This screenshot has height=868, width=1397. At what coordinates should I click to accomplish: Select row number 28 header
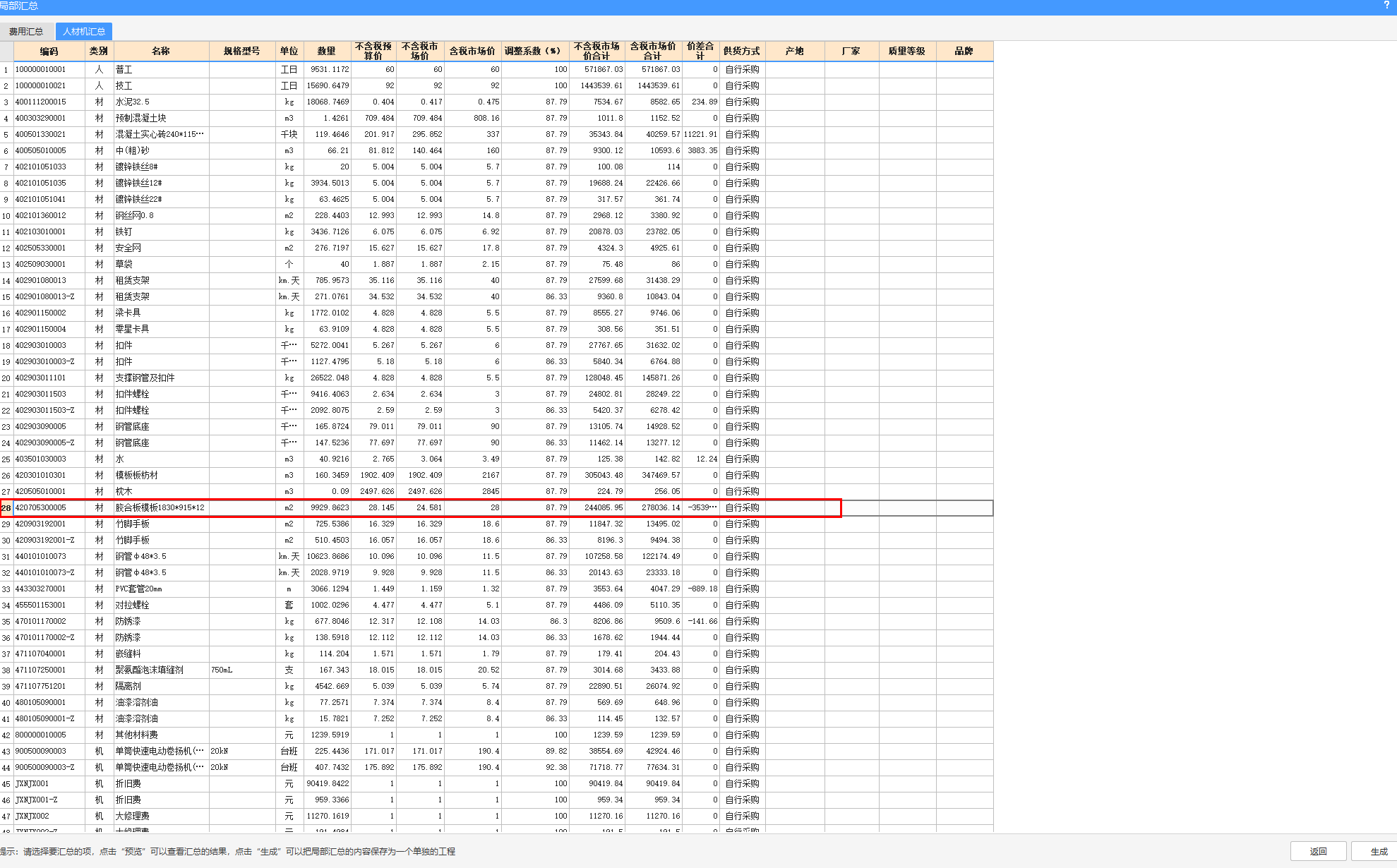[x=6, y=508]
